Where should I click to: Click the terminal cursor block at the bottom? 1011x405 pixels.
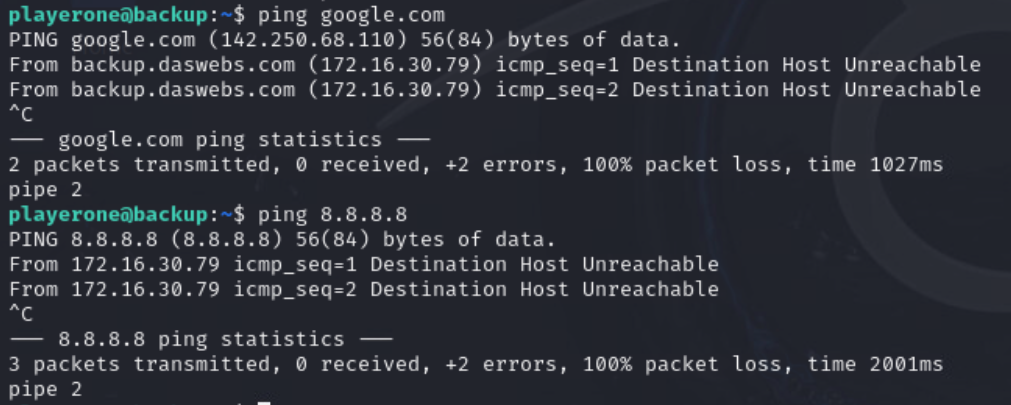pos(264,402)
